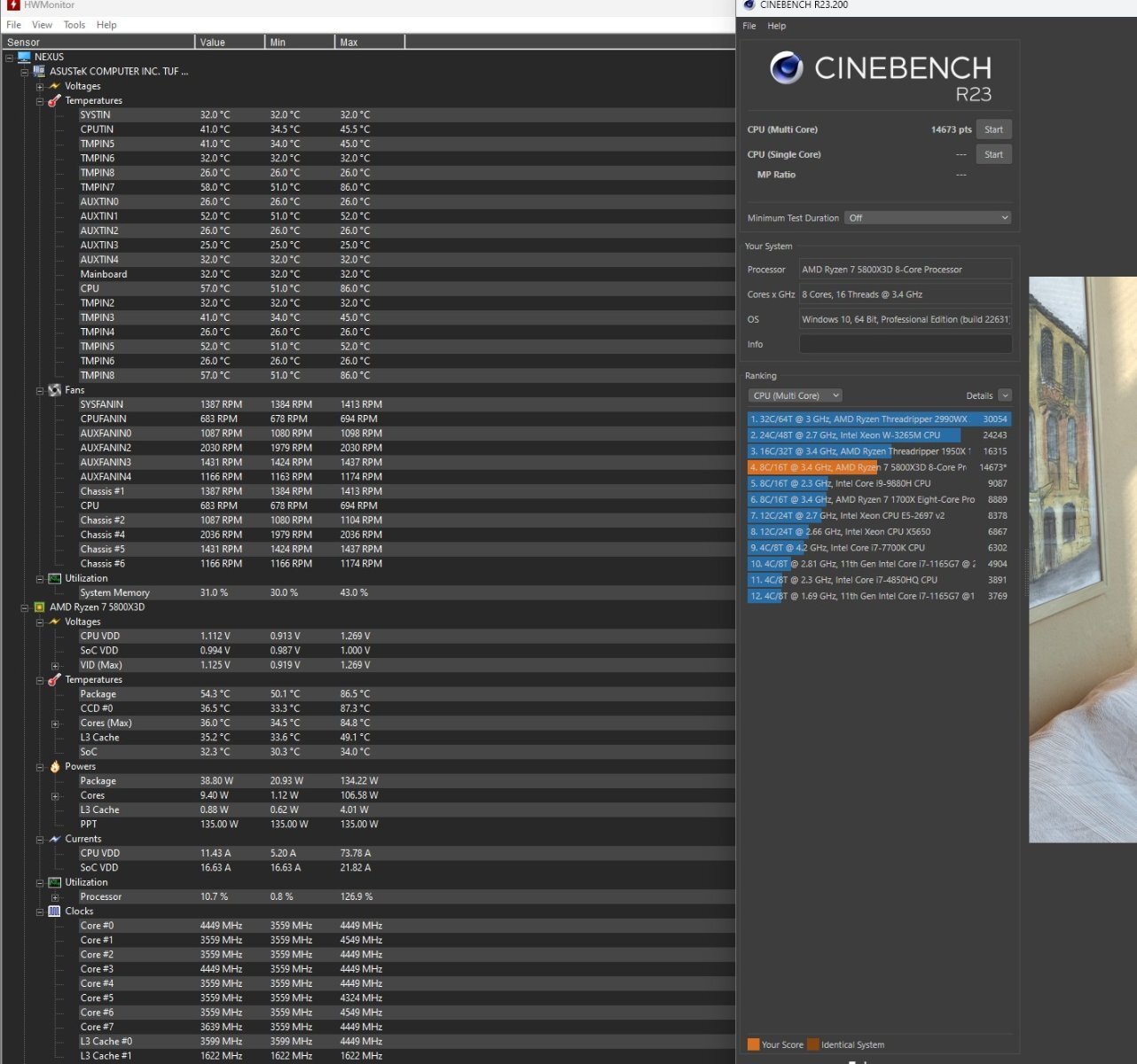This screenshot has width=1137, height=1064.
Task: Select ranking entry Intel Xeon W-3265M
Action: coord(879,435)
